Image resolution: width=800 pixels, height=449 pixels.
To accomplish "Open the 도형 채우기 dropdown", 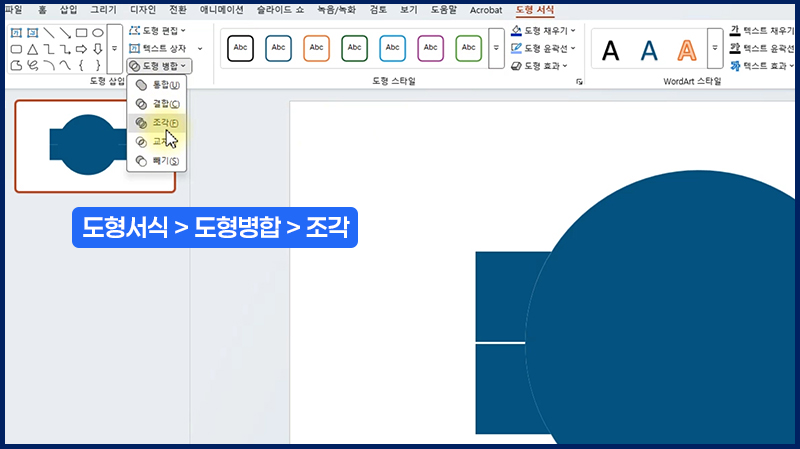I will [543, 31].
